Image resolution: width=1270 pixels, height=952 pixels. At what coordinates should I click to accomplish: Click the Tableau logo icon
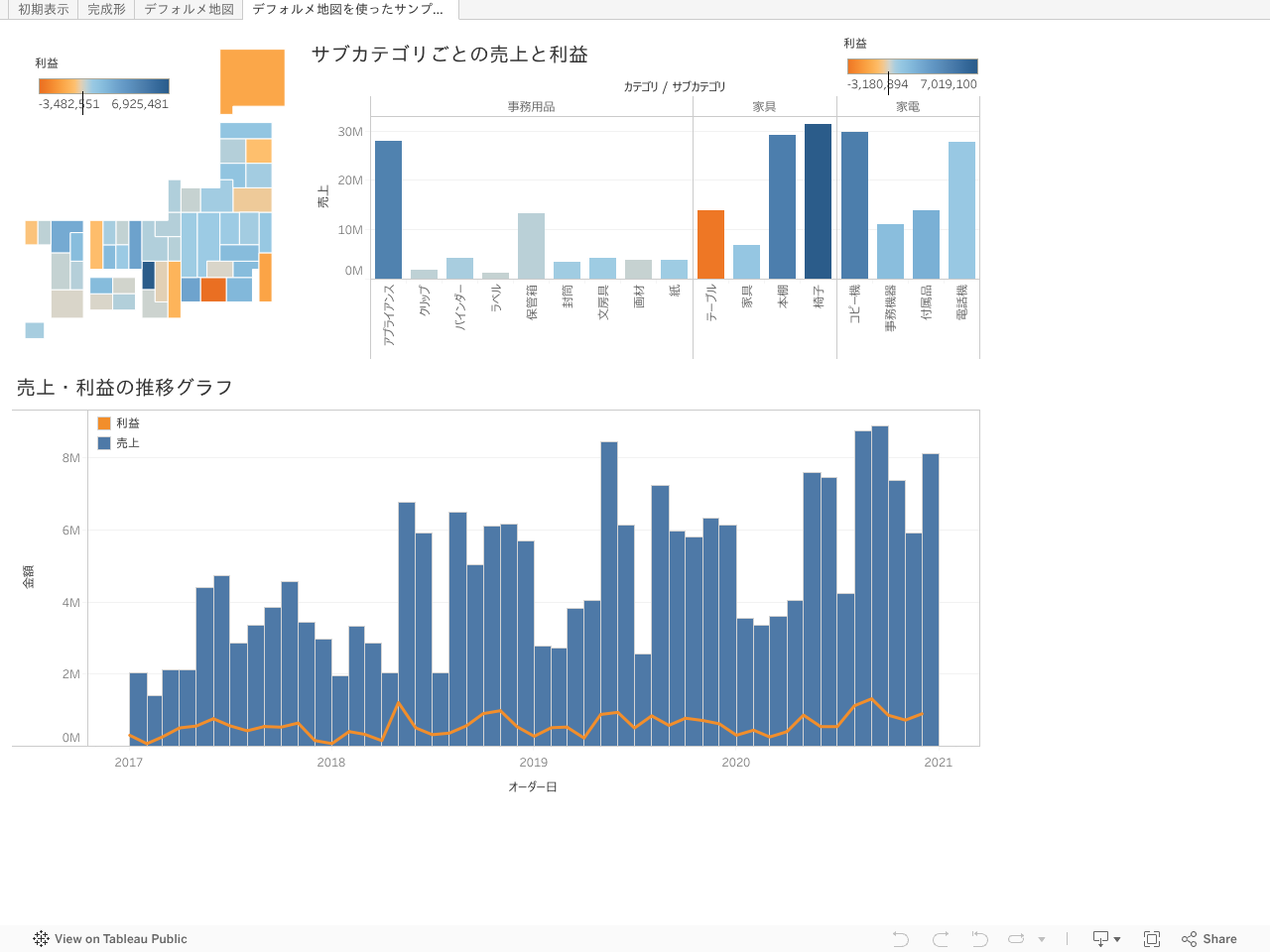click(41, 939)
